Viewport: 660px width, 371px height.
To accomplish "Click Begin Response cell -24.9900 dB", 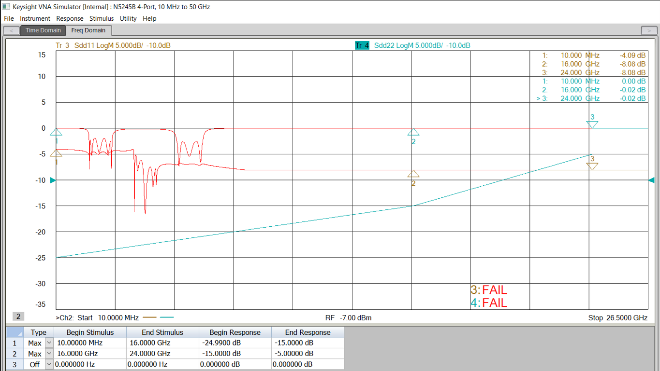I will click(x=234, y=343).
